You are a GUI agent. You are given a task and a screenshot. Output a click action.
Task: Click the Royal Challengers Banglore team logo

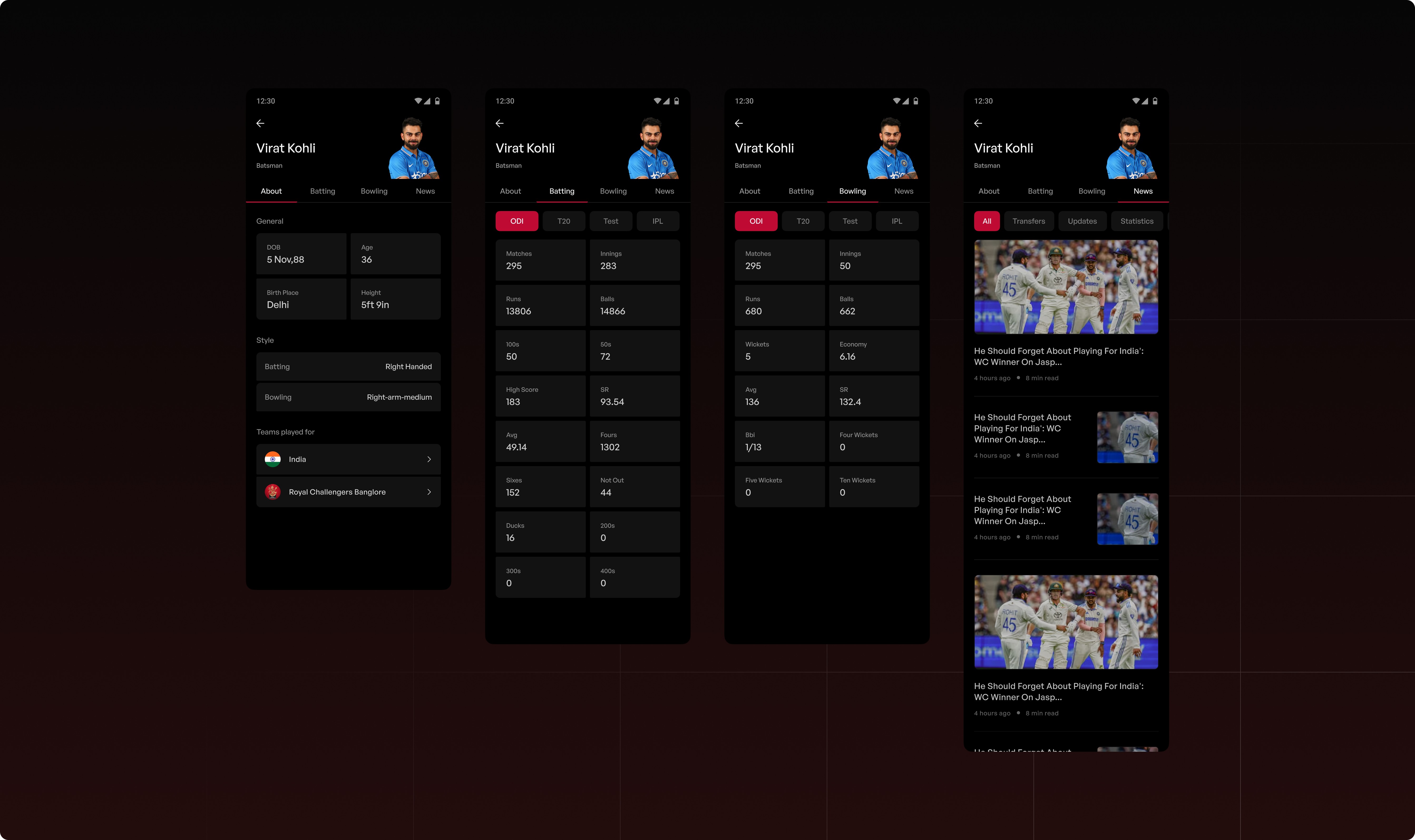click(x=273, y=492)
